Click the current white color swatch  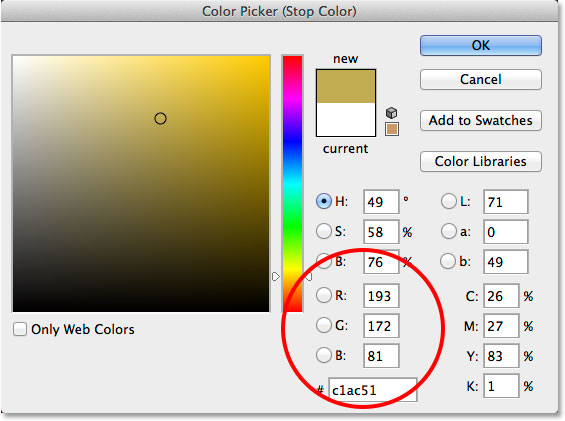click(x=346, y=120)
